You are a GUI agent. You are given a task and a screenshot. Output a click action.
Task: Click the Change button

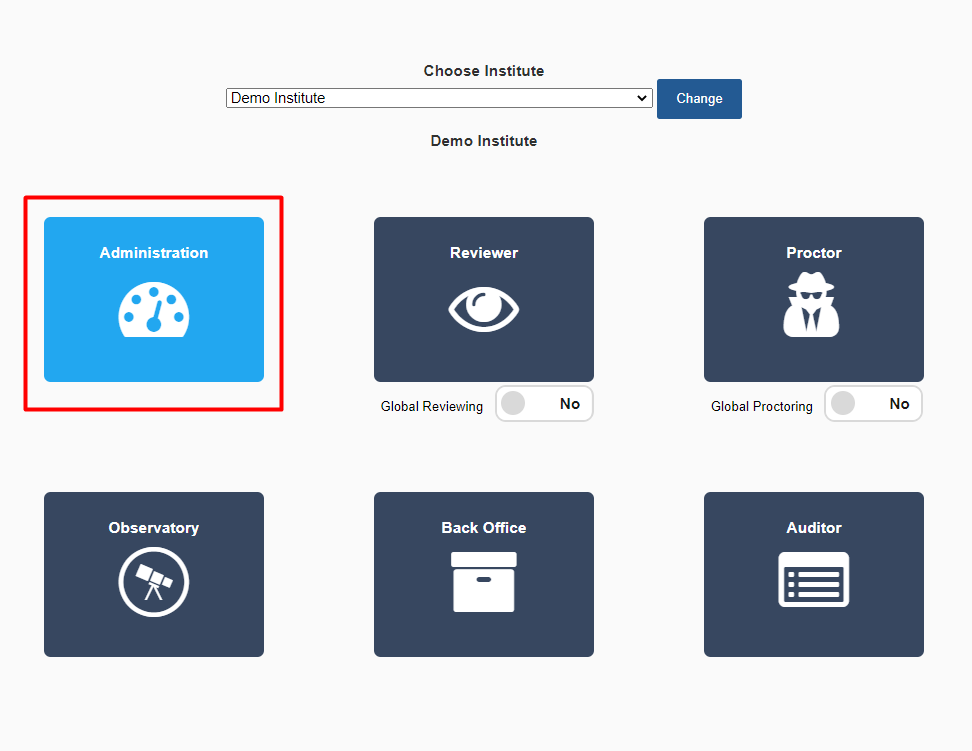coord(699,99)
